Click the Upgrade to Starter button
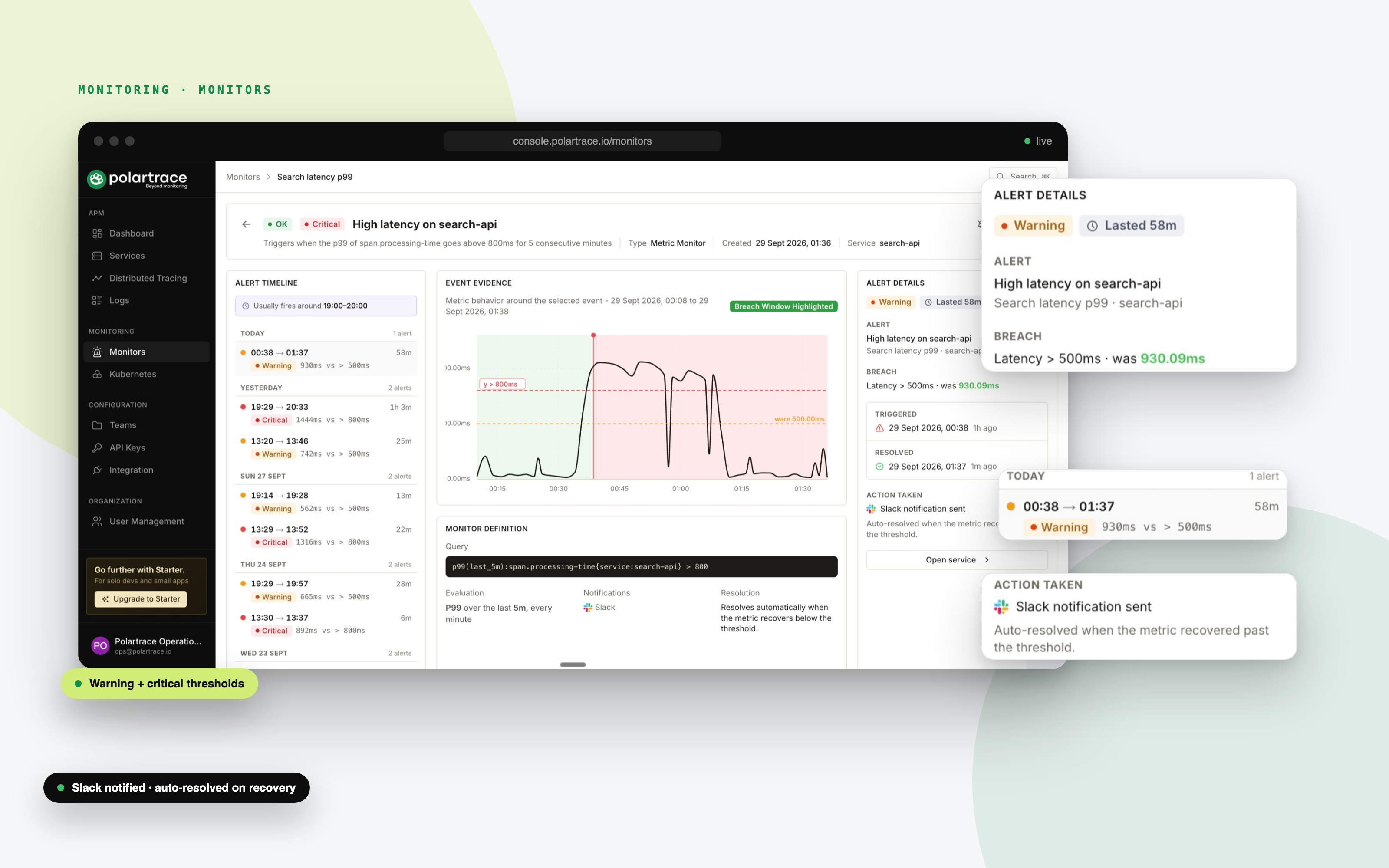Screen dimensions: 1389x868 click(141, 599)
